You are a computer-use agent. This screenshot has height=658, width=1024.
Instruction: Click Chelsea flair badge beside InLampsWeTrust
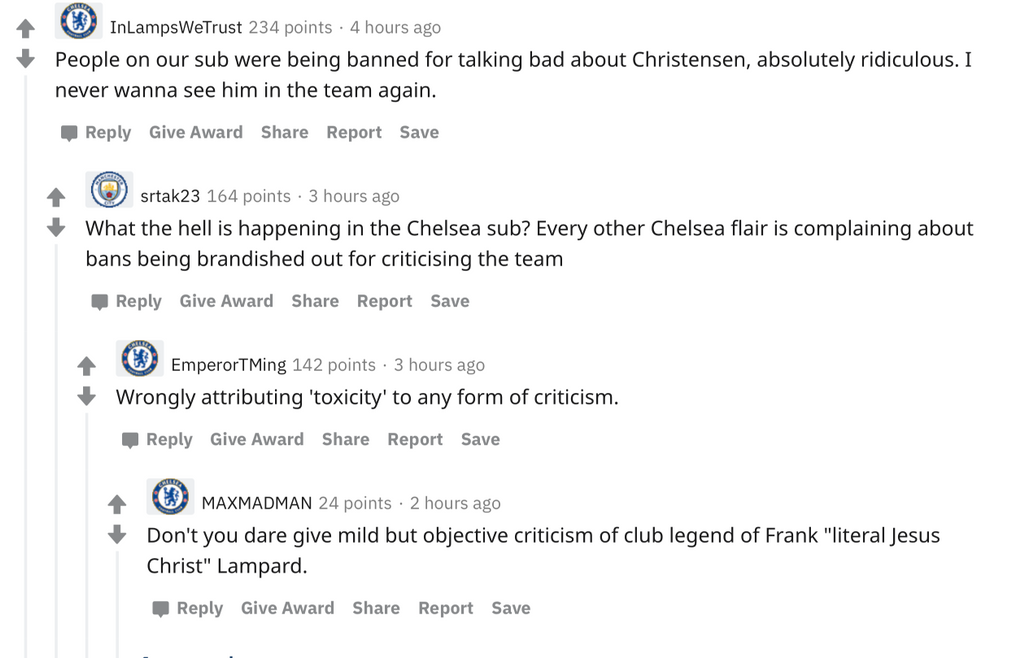[x=79, y=21]
